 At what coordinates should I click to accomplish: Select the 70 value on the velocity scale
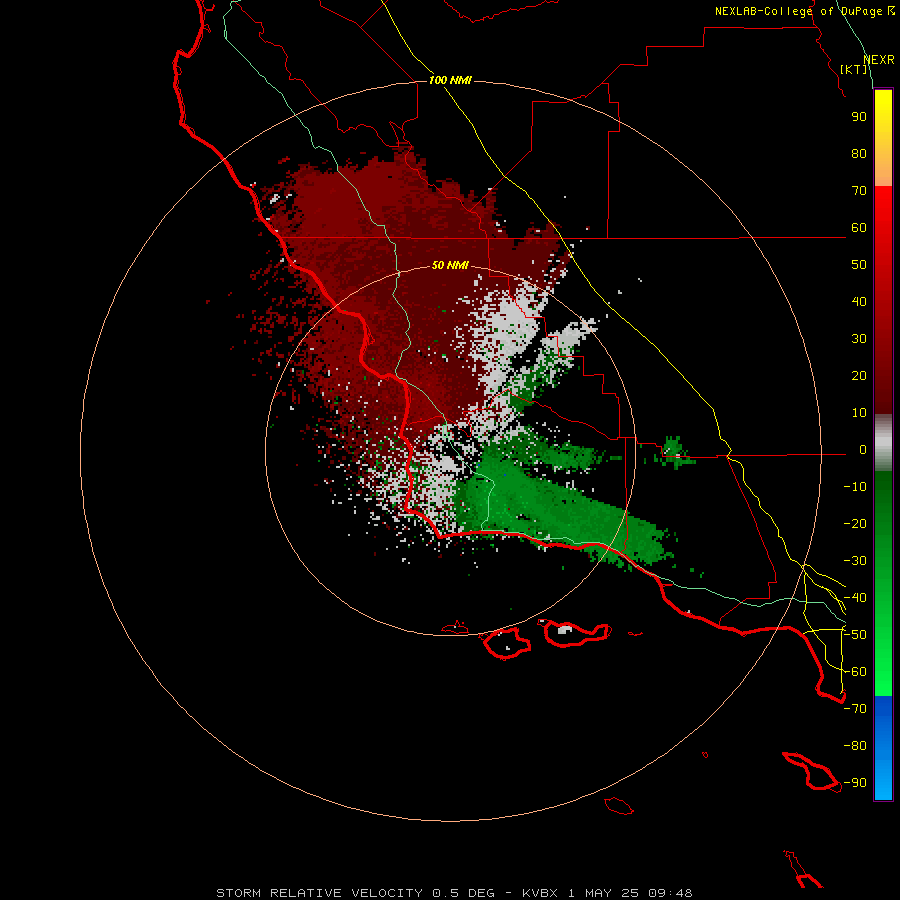[859, 191]
